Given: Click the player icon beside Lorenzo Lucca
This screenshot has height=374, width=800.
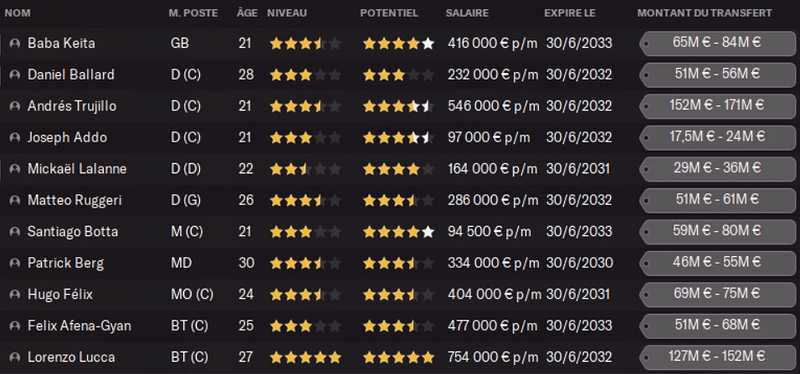Looking at the screenshot, I should point(14,358).
